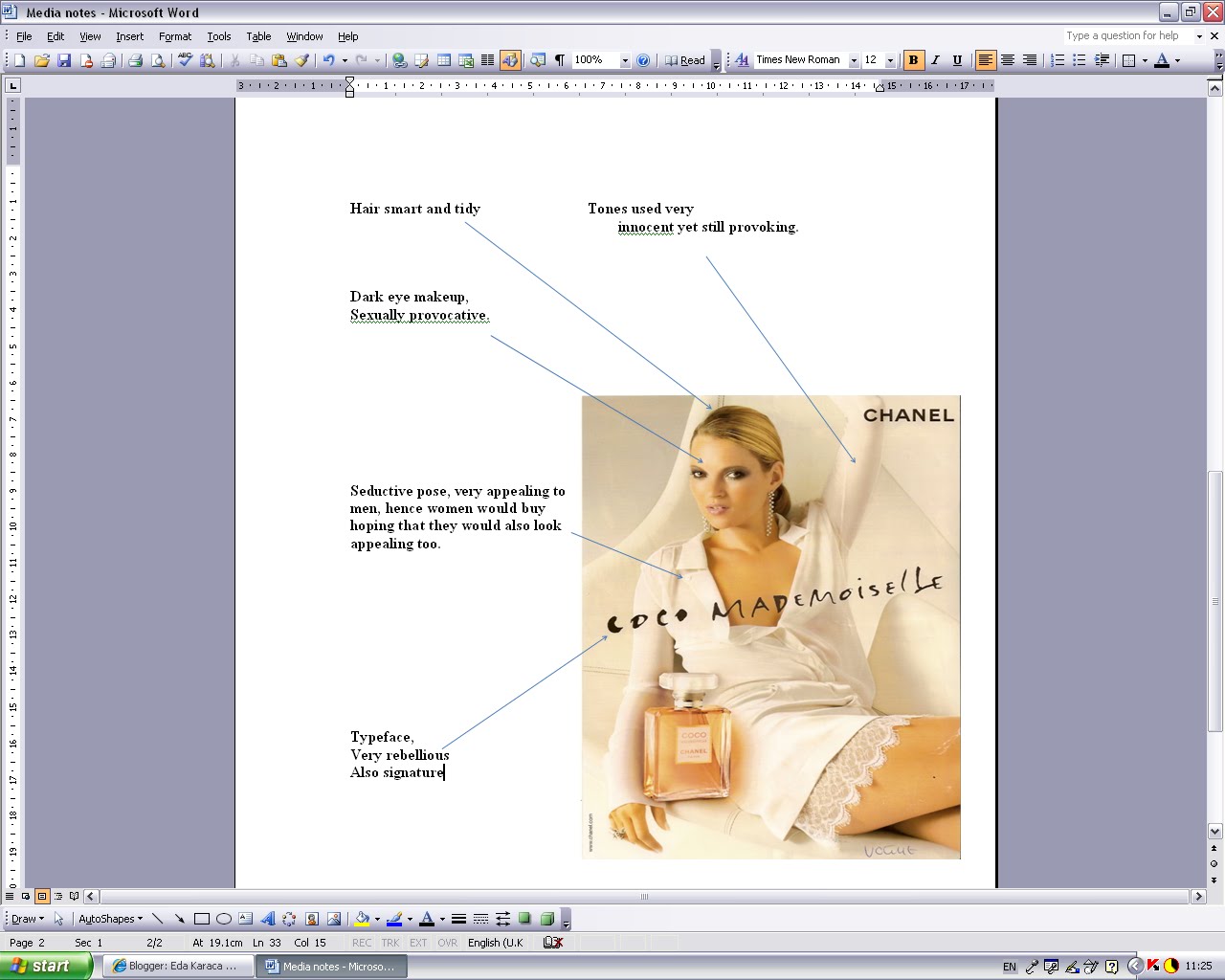Click the OVR status bar indicator
The image size is (1225, 980).
pyautogui.click(x=448, y=943)
